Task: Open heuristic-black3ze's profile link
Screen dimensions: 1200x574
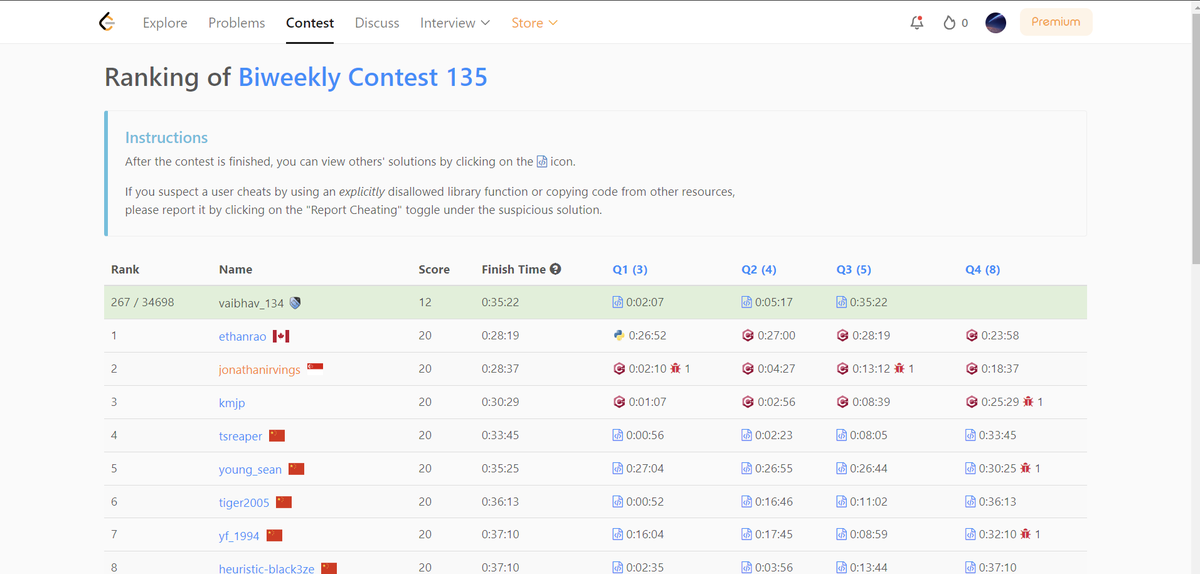Action: pyautogui.click(x=267, y=568)
